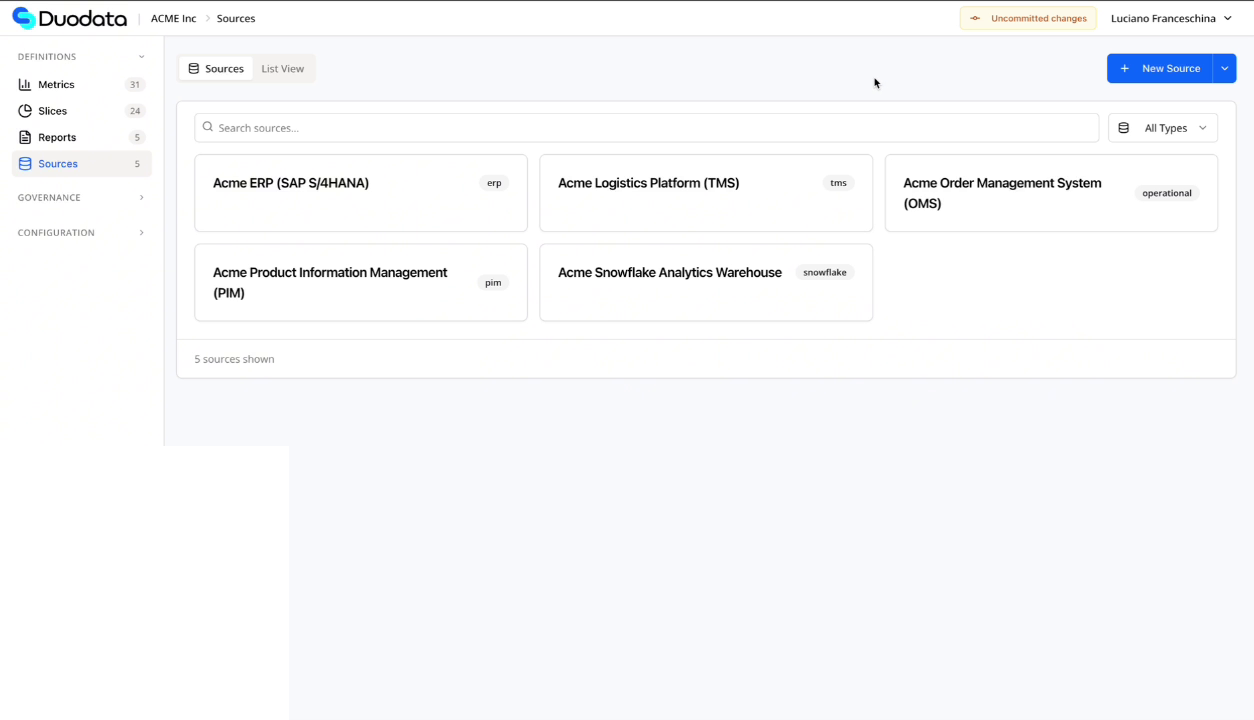Screen dimensions: 1254x720
Task: Select the Sources card view tab
Action: [x=216, y=68]
